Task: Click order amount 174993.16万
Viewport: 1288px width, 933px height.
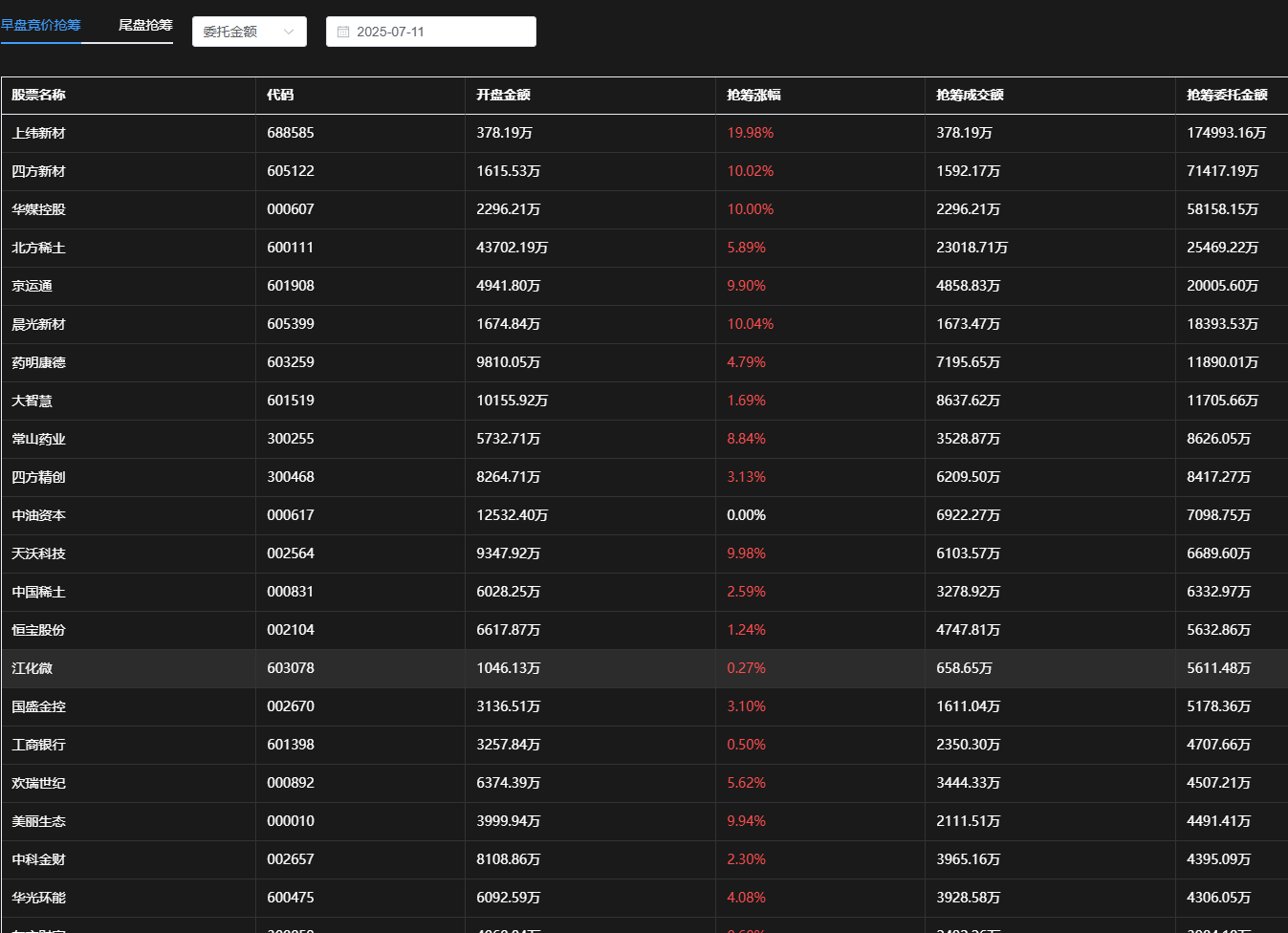Action: [x=1227, y=133]
